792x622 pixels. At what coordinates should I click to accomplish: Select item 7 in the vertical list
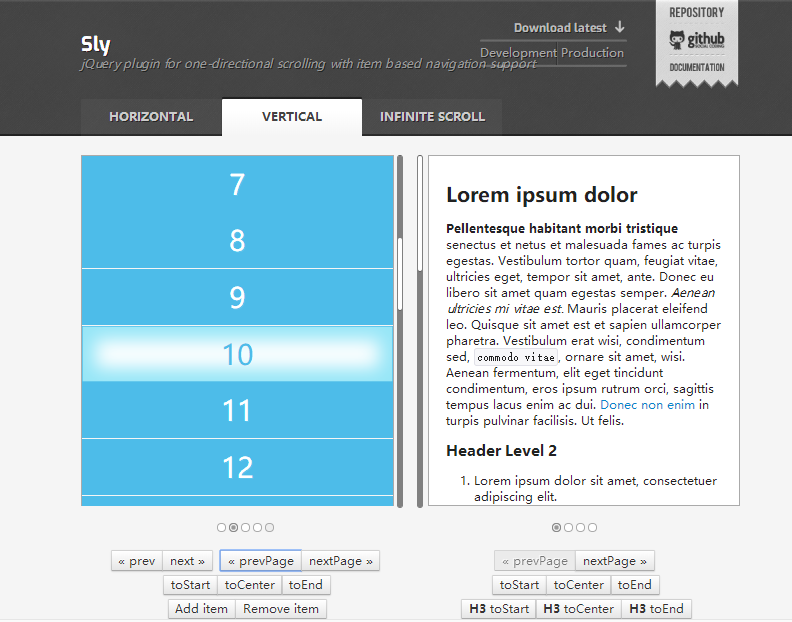(x=237, y=184)
